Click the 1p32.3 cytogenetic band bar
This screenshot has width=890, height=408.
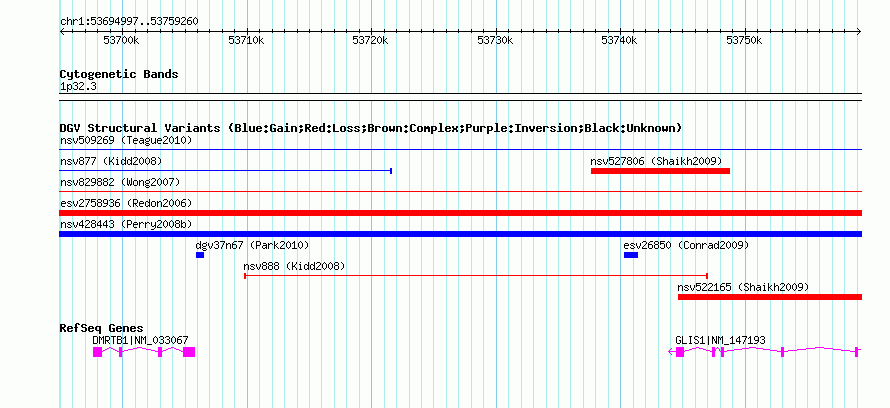[461, 97]
